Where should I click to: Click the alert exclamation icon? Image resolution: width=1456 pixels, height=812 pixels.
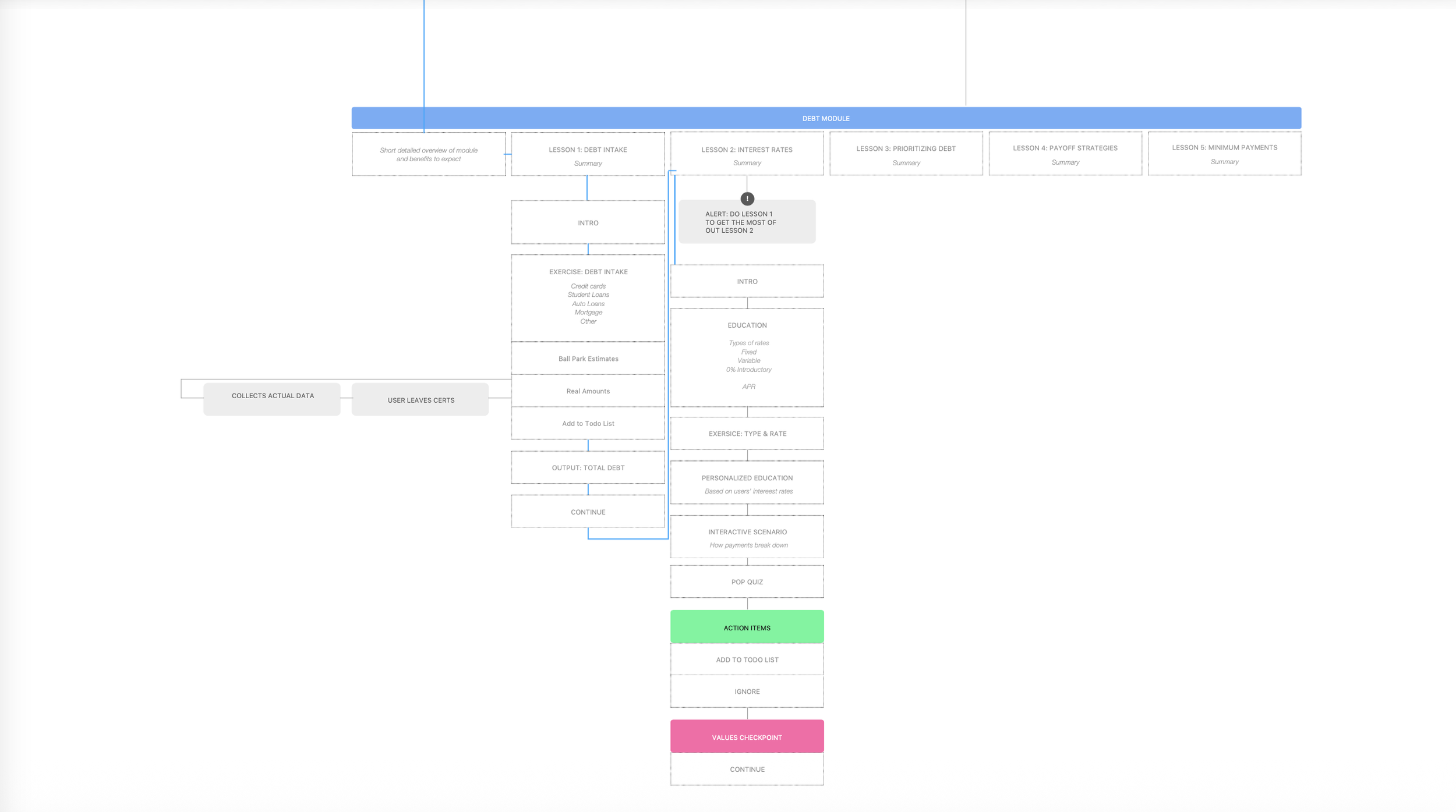(x=747, y=199)
